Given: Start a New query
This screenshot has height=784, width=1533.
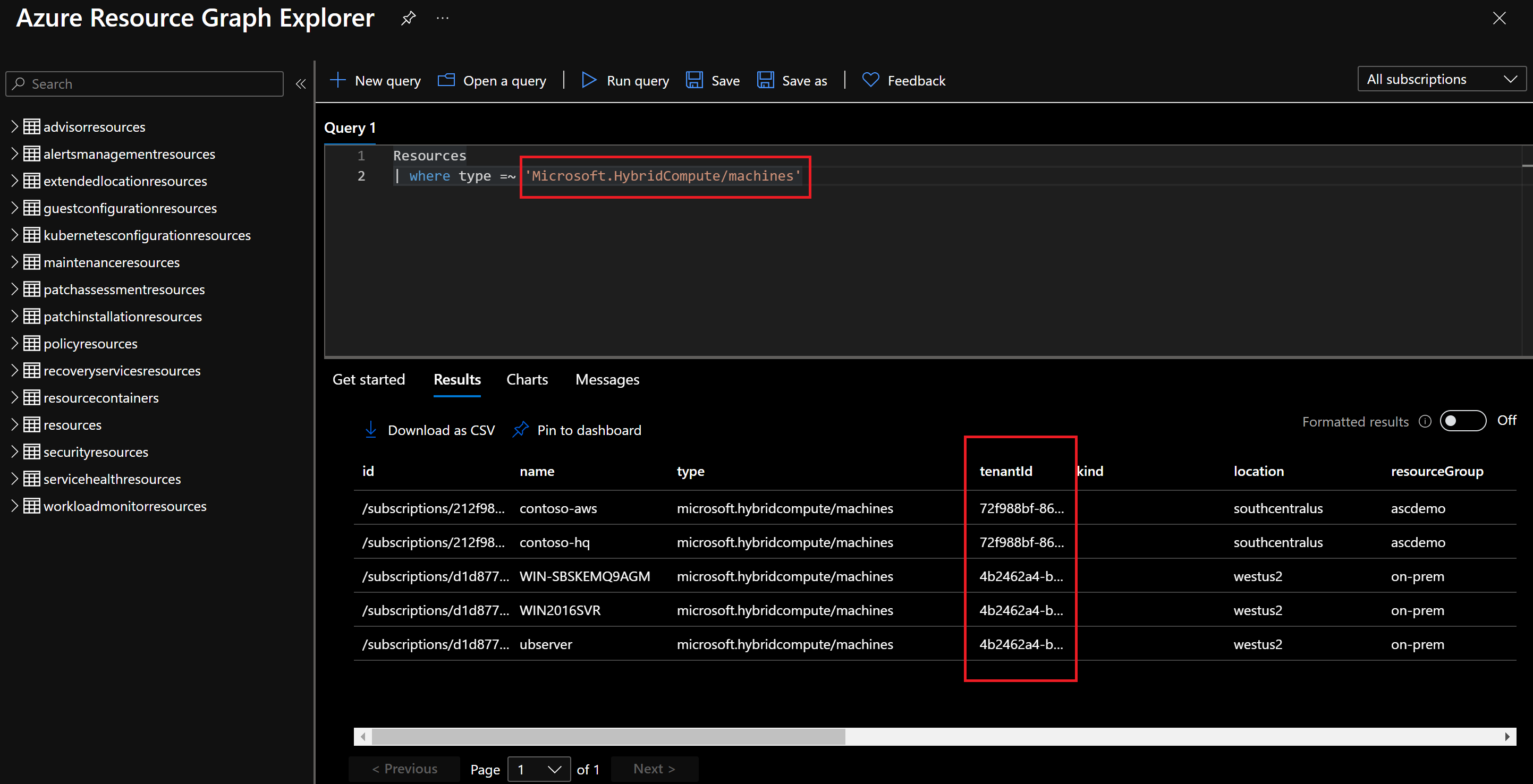Looking at the screenshot, I should click(x=375, y=80).
